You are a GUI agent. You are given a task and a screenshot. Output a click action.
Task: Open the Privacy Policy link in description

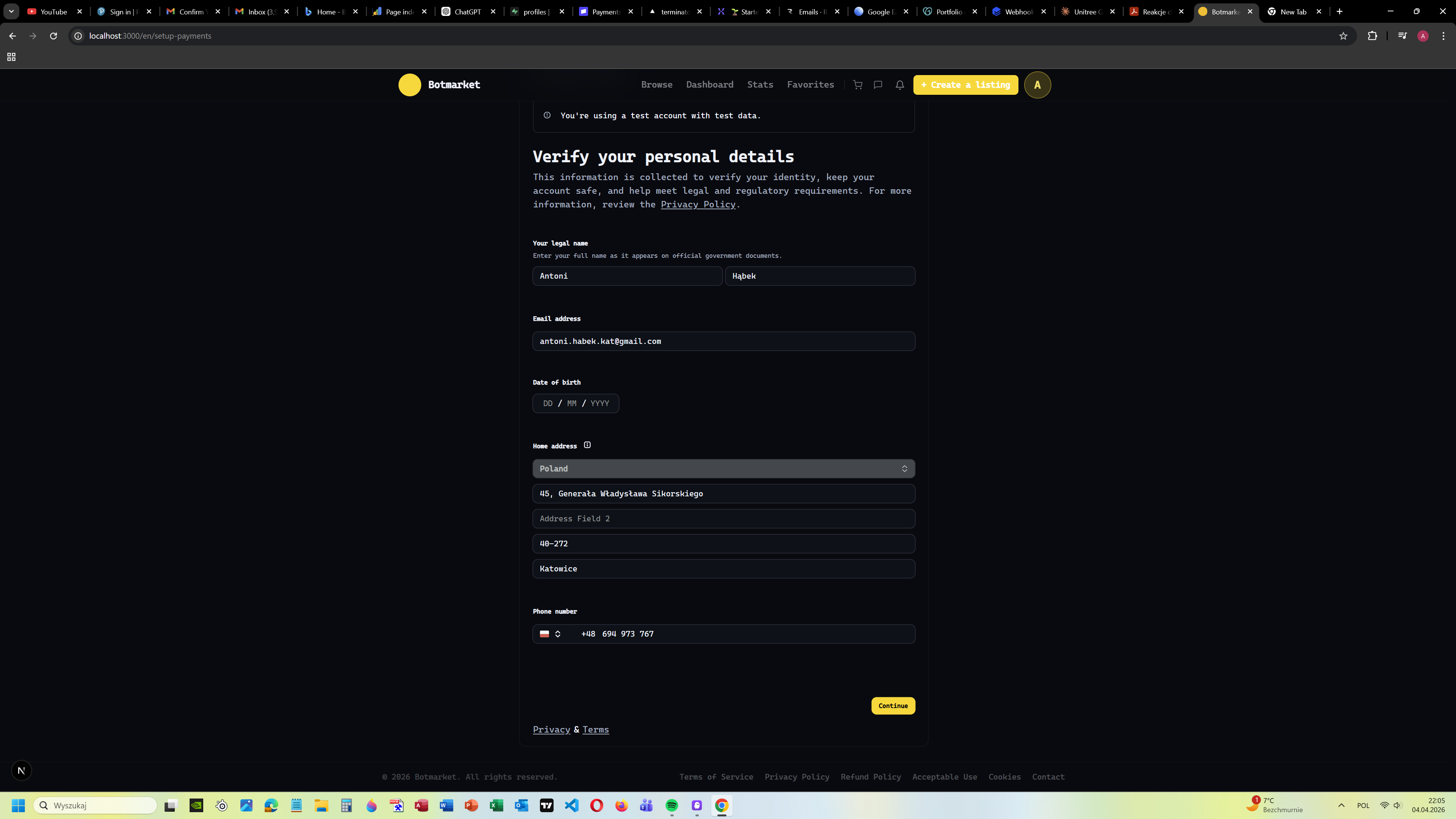[698, 205]
